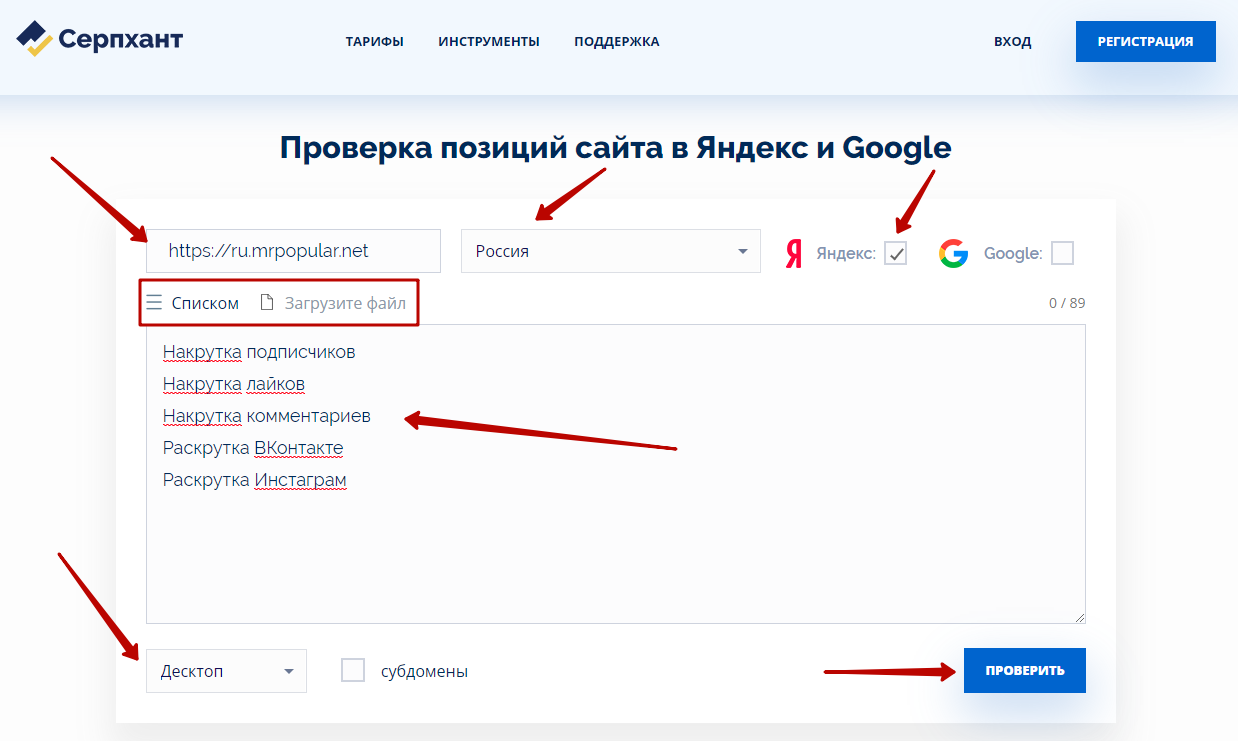The width and height of the screenshot is (1238, 741).
Task: Enable the Google checkbox
Action: tap(1063, 254)
